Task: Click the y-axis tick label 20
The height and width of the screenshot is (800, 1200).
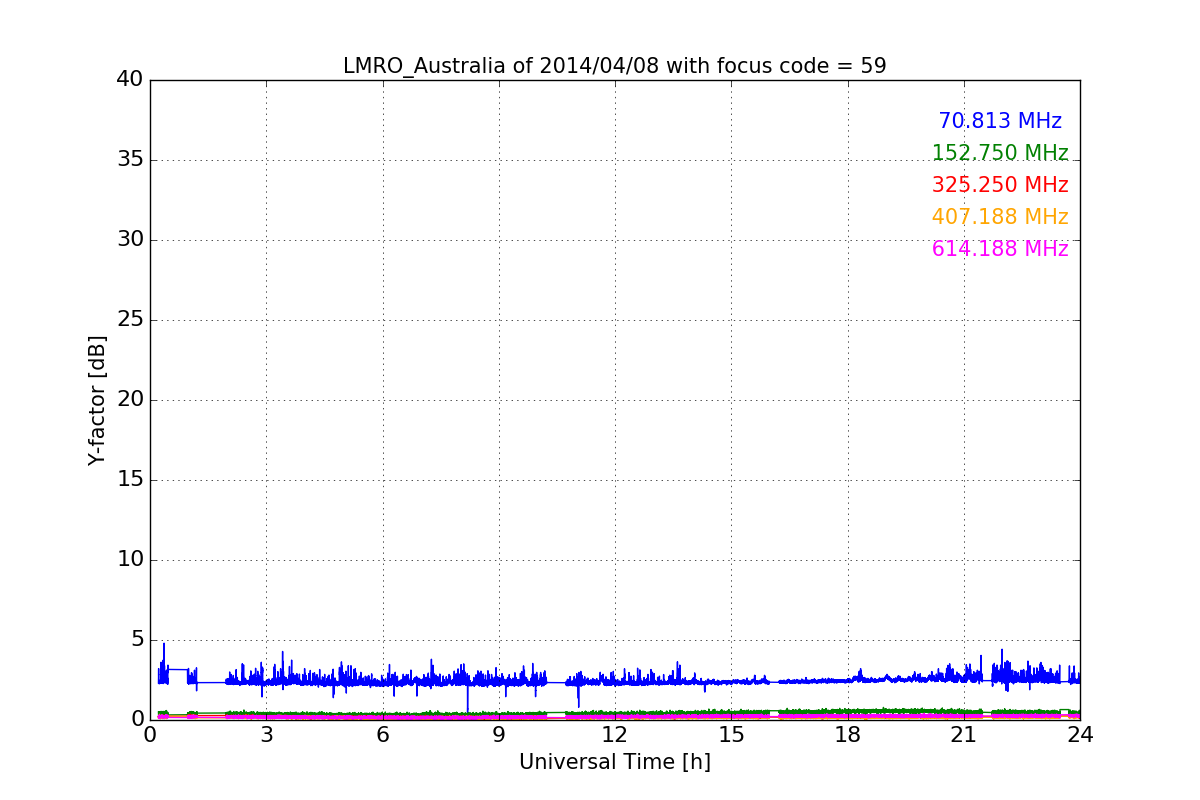Action: (130, 400)
